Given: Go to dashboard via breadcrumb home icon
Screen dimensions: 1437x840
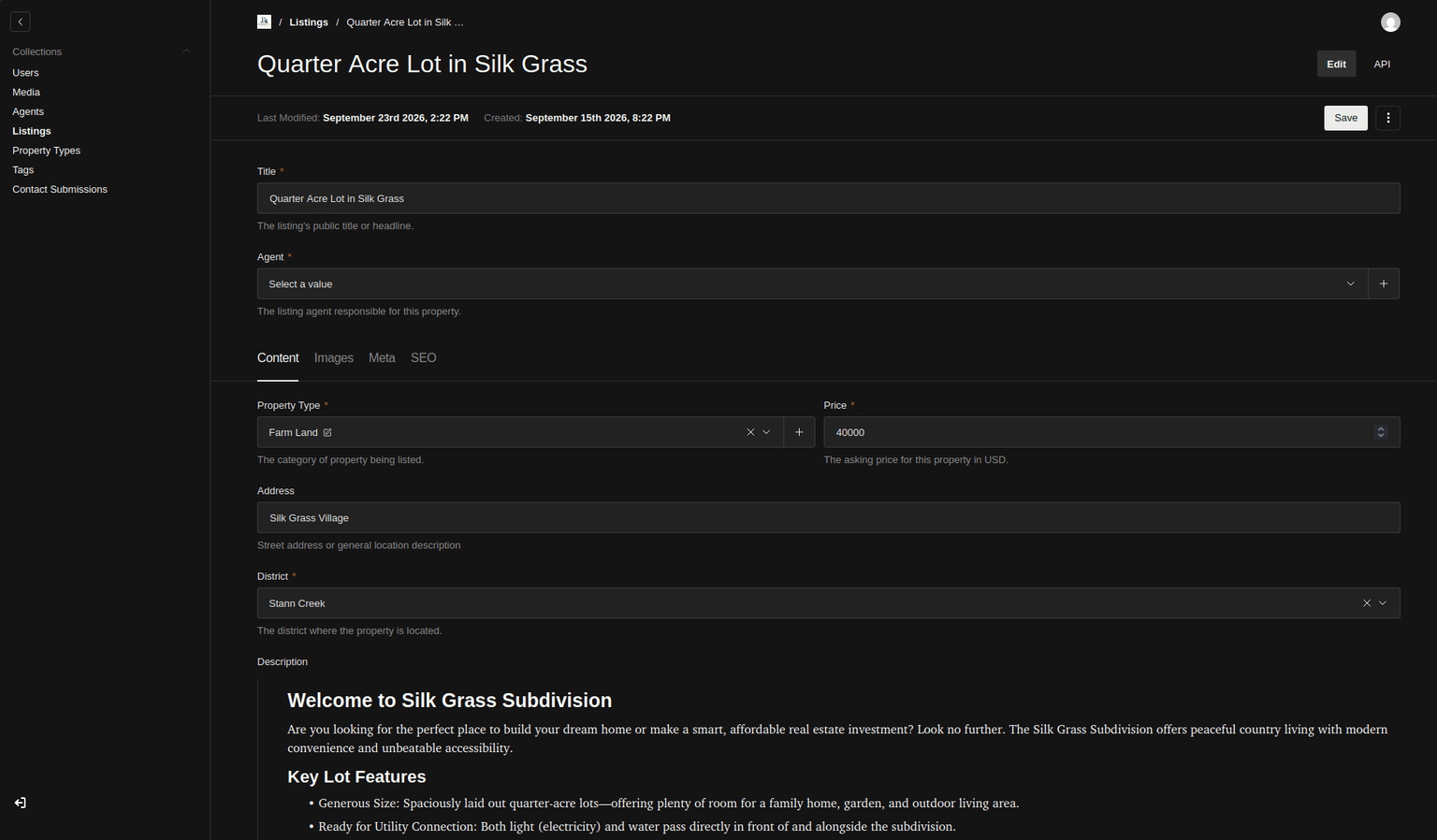Looking at the screenshot, I should click(264, 22).
